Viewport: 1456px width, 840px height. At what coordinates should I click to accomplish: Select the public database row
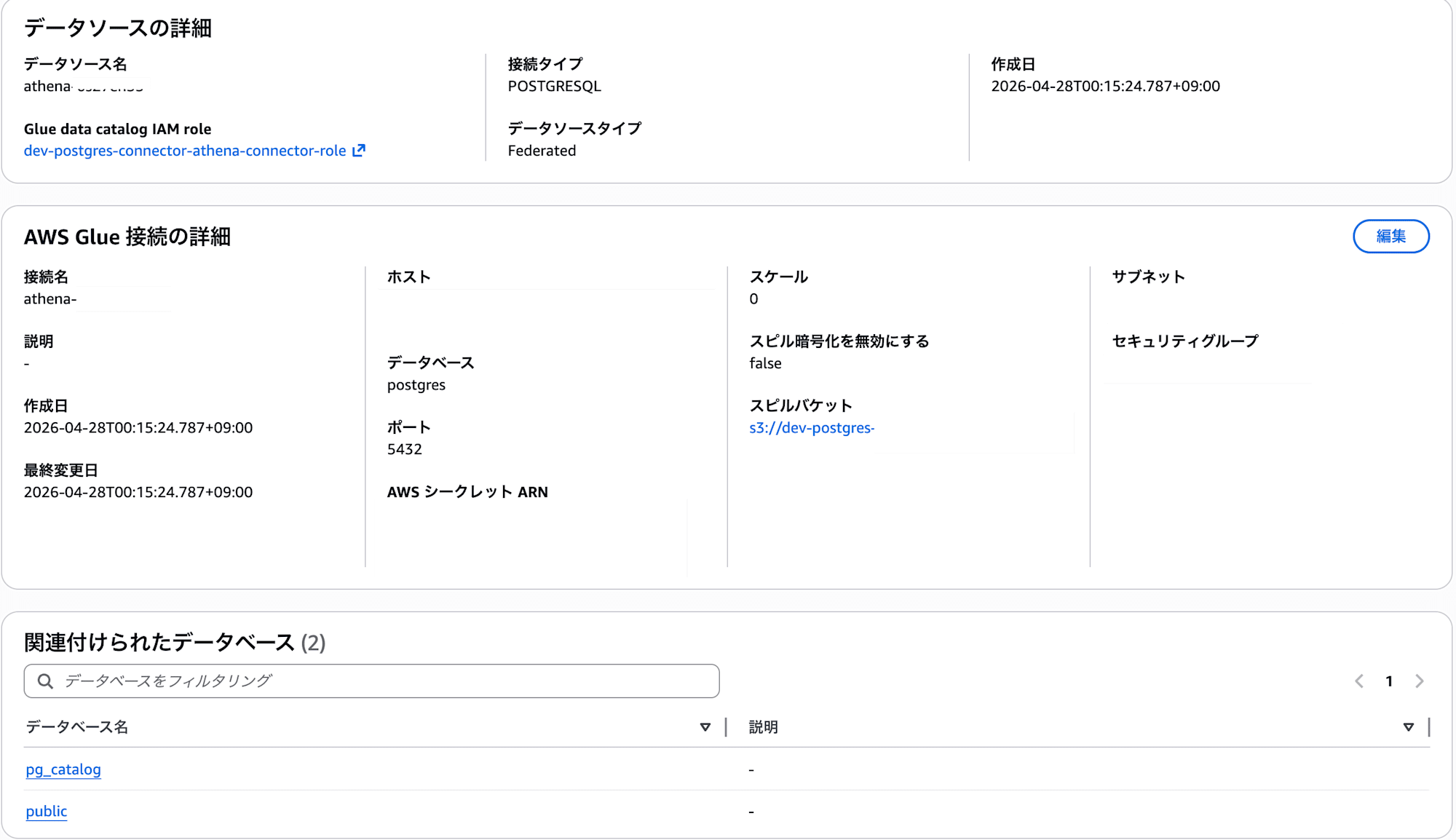(x=46, y=811)
